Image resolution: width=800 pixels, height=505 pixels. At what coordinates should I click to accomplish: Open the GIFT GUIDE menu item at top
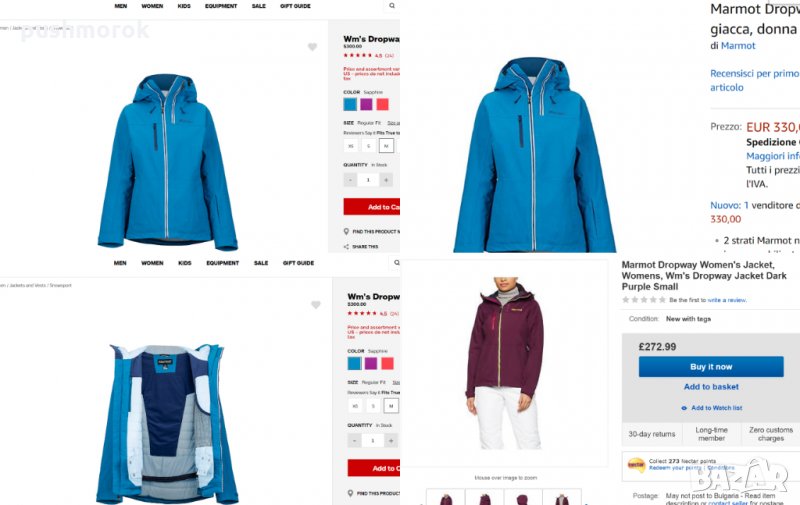[x=295, y=6]
